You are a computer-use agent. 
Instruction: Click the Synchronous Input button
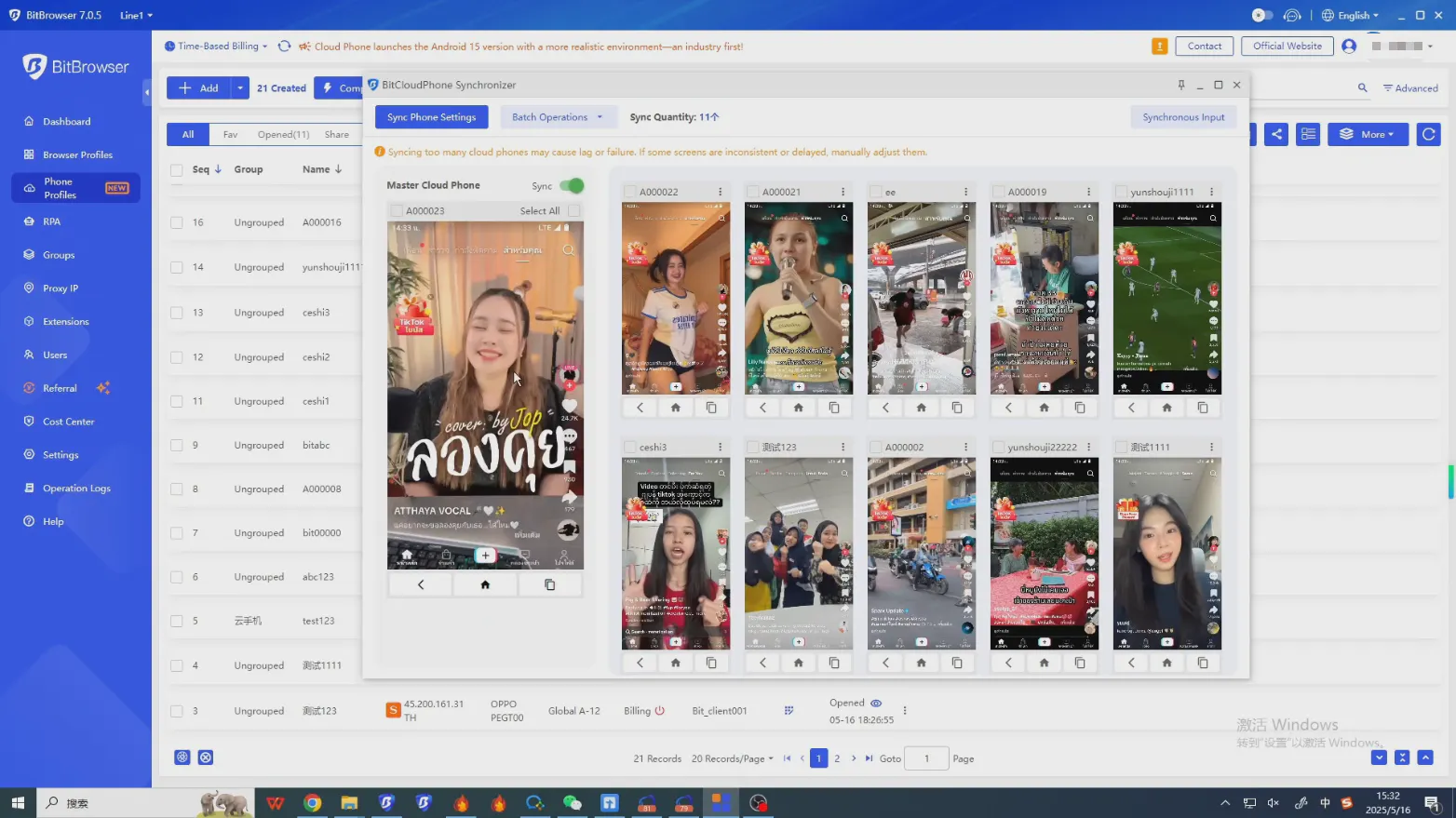click(x=1183, y=117)
